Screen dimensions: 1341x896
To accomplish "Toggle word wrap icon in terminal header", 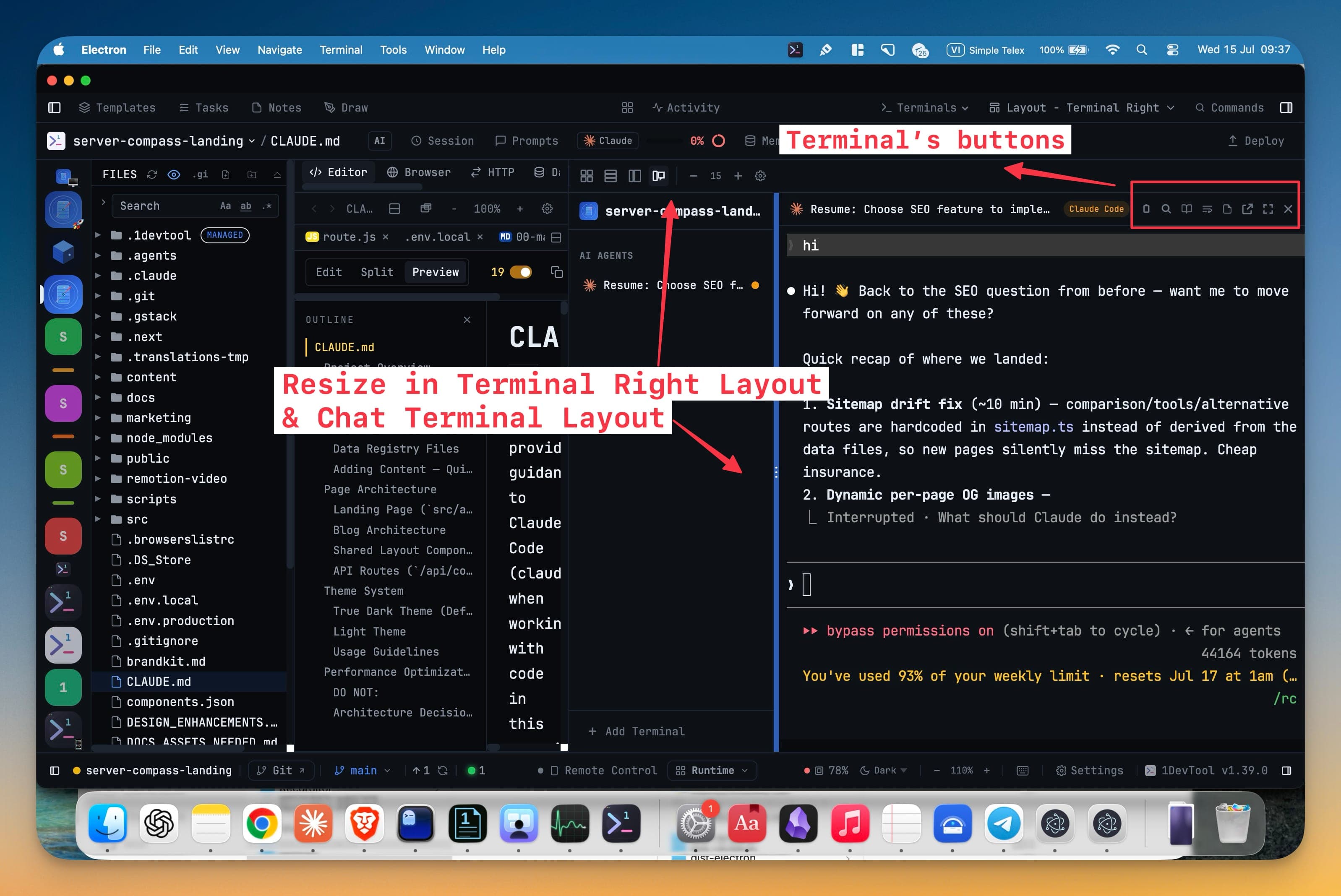I will [1207, 209].
